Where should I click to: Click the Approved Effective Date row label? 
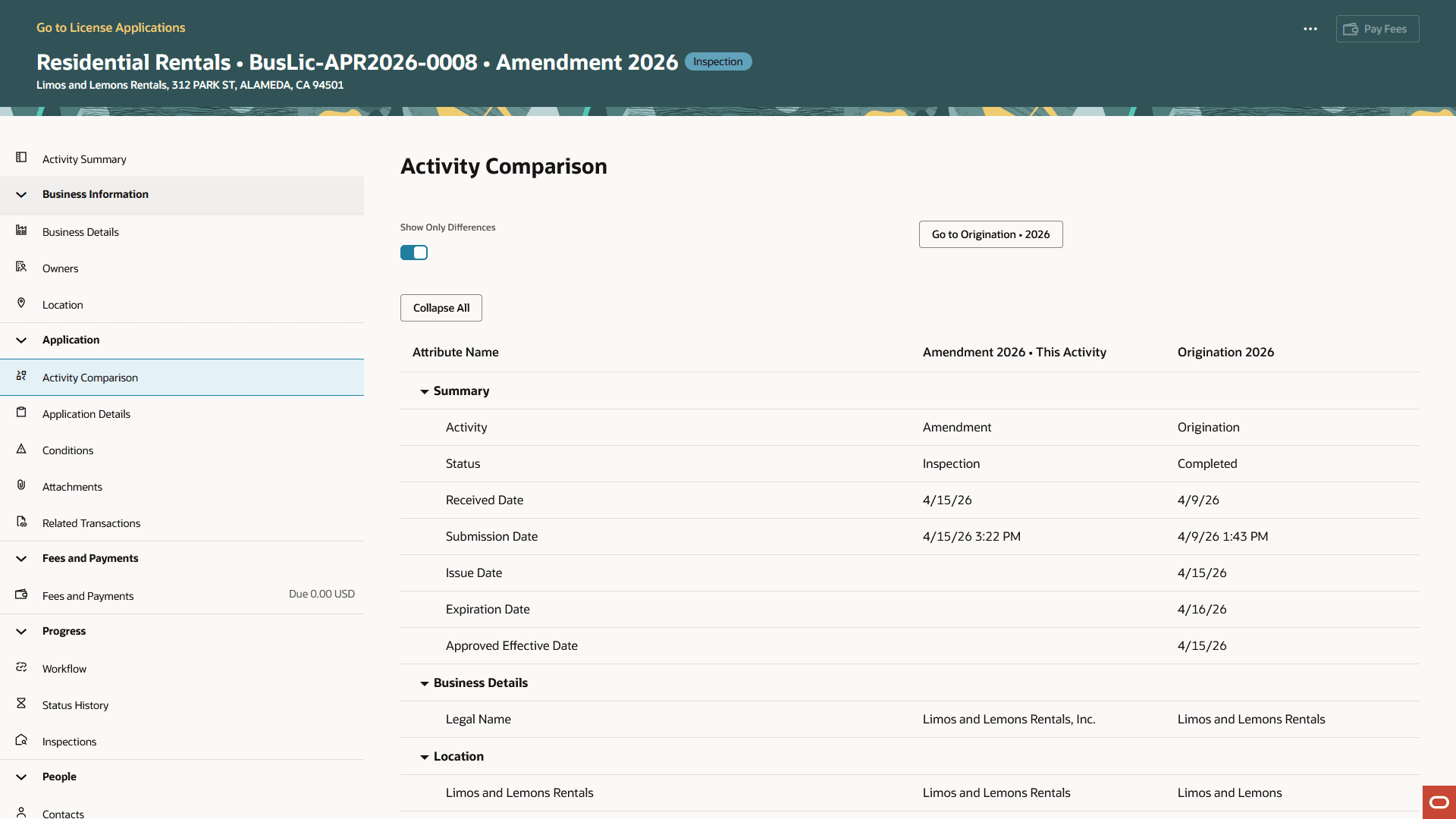511,645
